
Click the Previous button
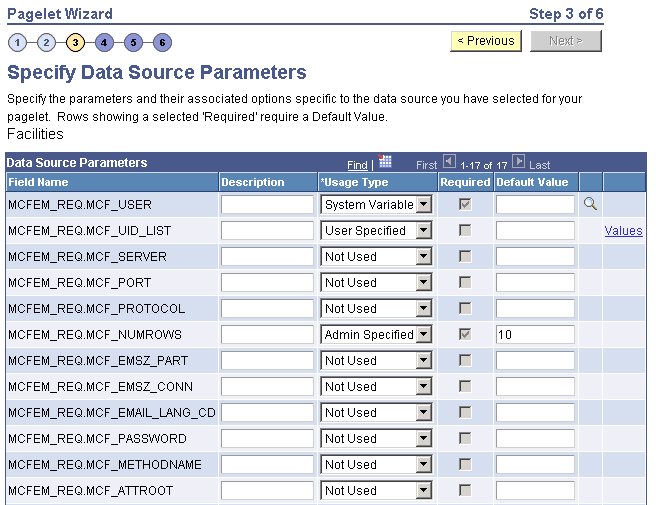485,41
